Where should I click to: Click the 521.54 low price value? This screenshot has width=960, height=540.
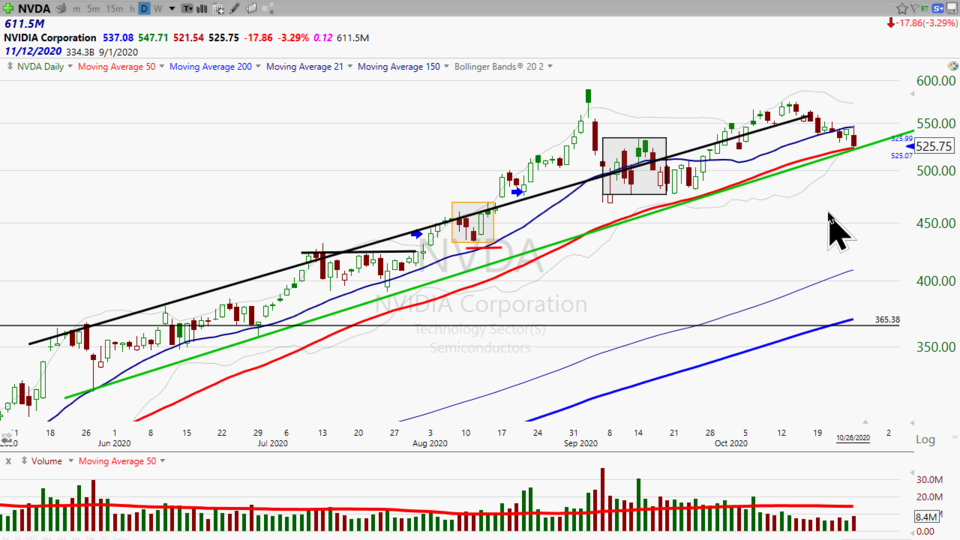click(188, 38)
